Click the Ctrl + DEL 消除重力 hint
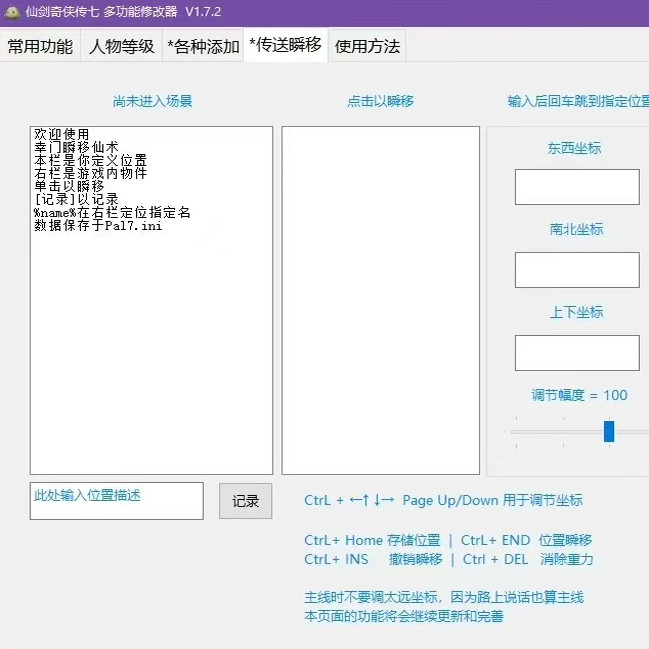The height and width of the screenshot is (649, 649). [x=528, y=560]
